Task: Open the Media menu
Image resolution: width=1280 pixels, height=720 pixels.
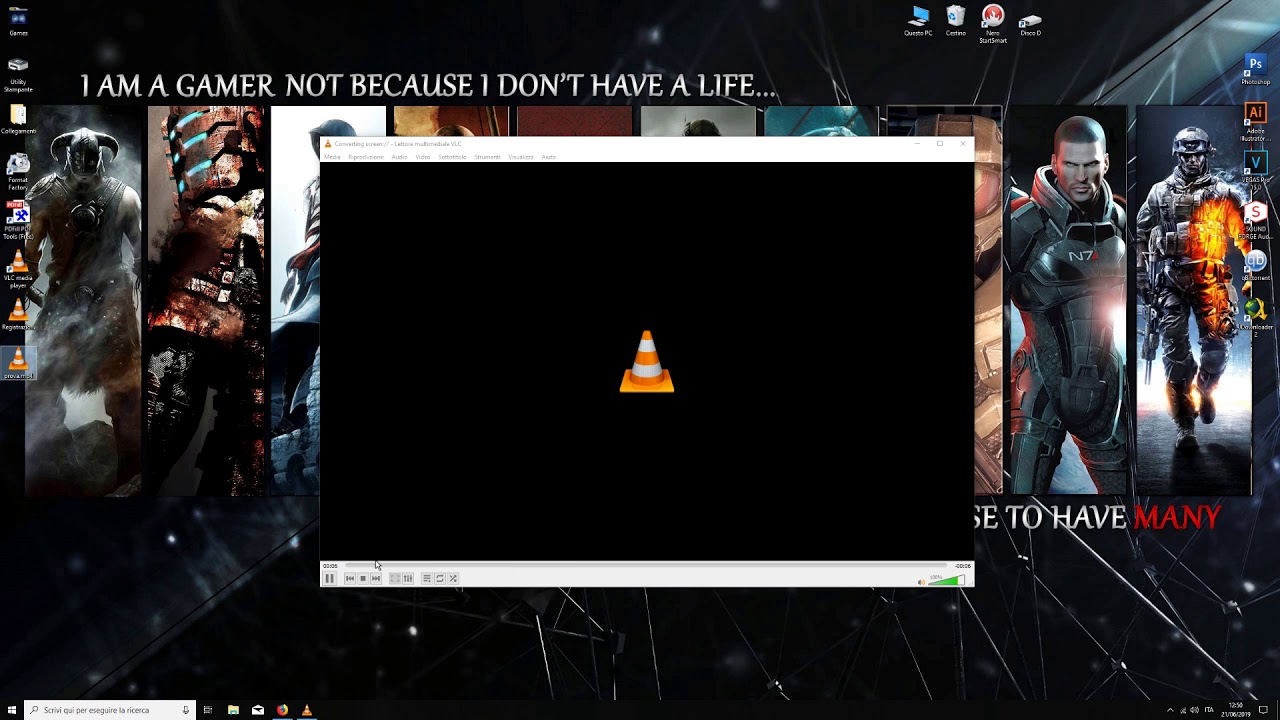Action: point(332,157)
